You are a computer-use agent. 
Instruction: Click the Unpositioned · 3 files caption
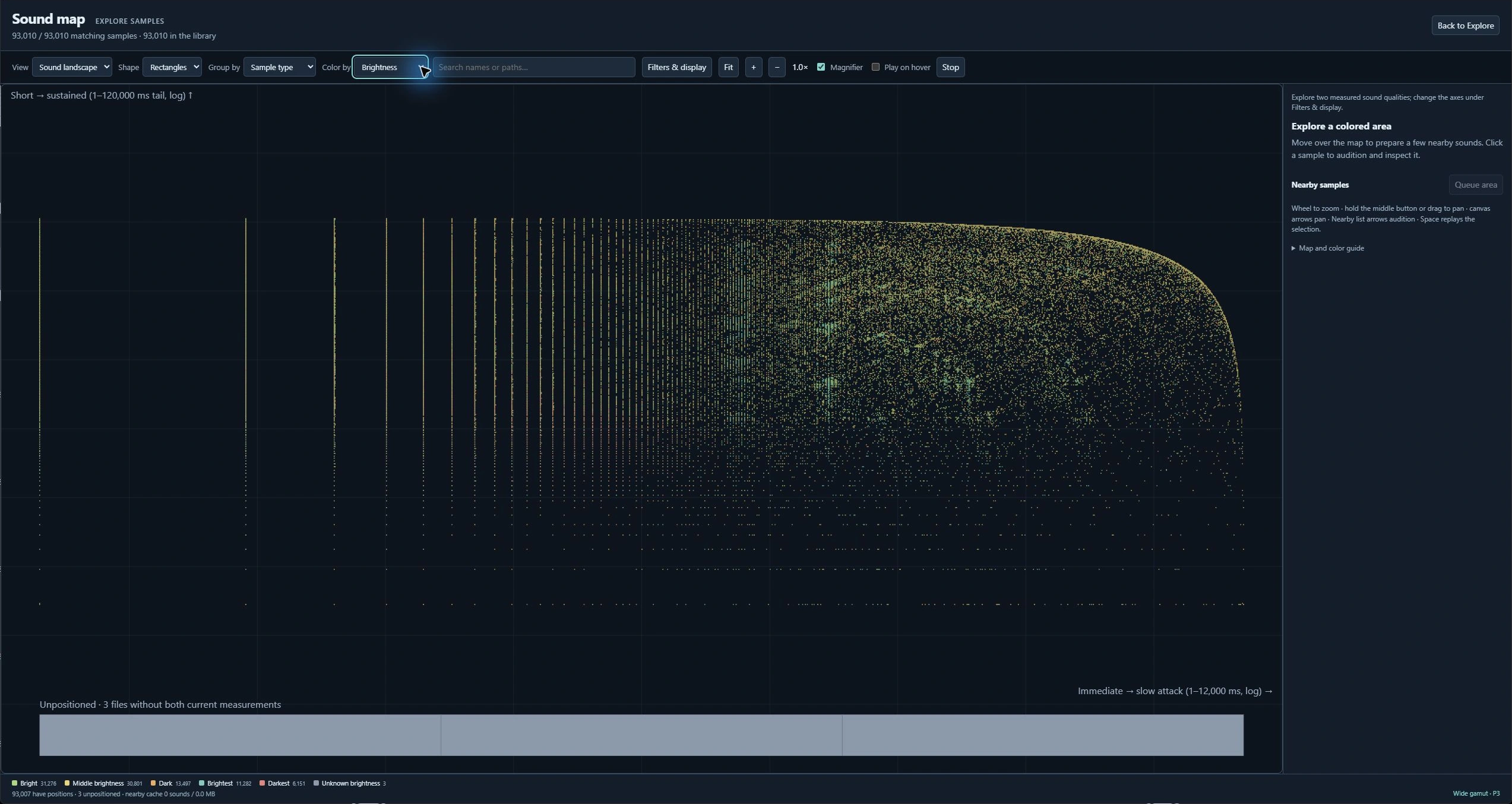tap(160, 704)
